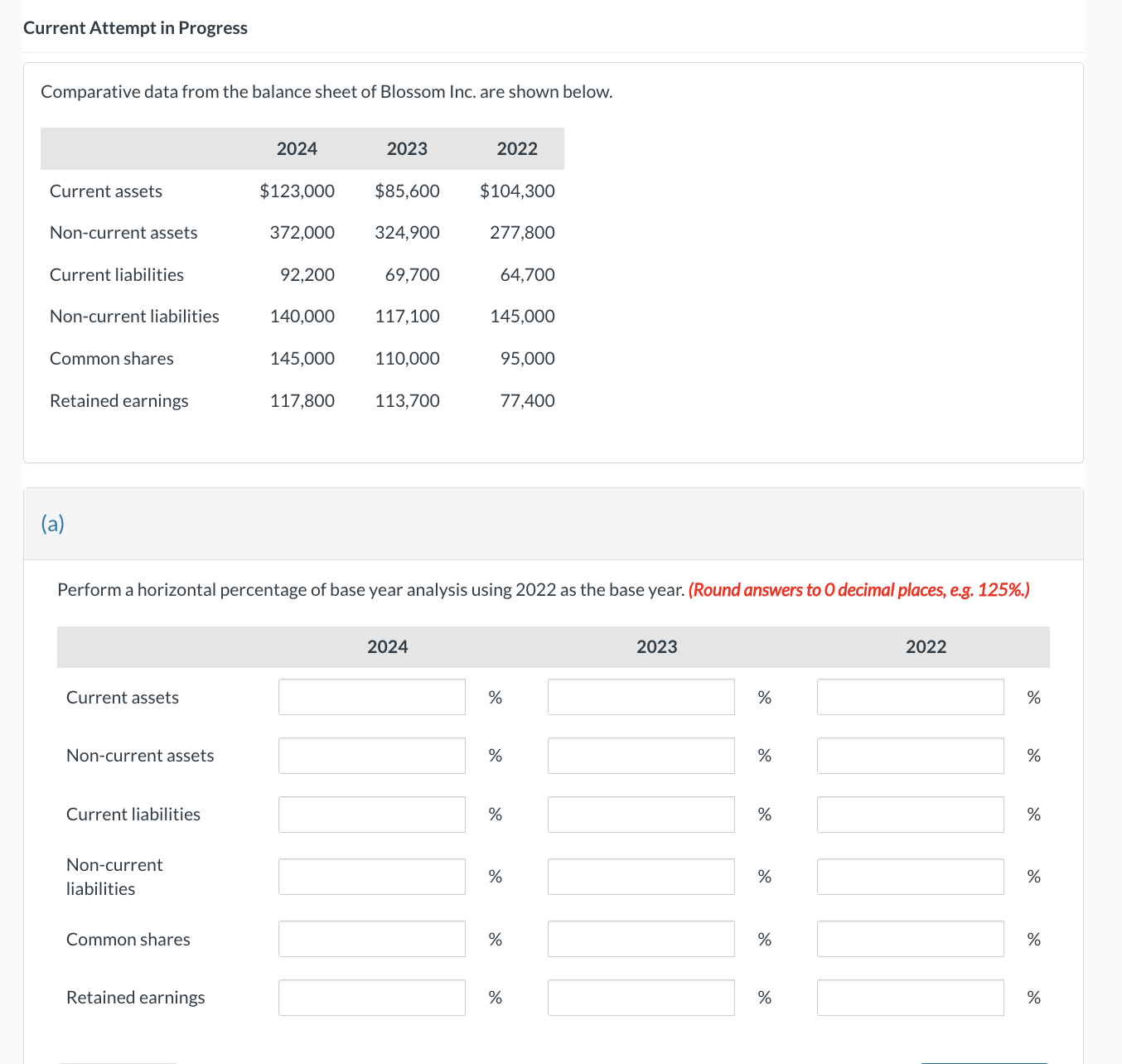The width and height of the screenshot is (1122, 1064).
Task: Select the 2022 Retained earnings input box
Action: coord(910,997)
